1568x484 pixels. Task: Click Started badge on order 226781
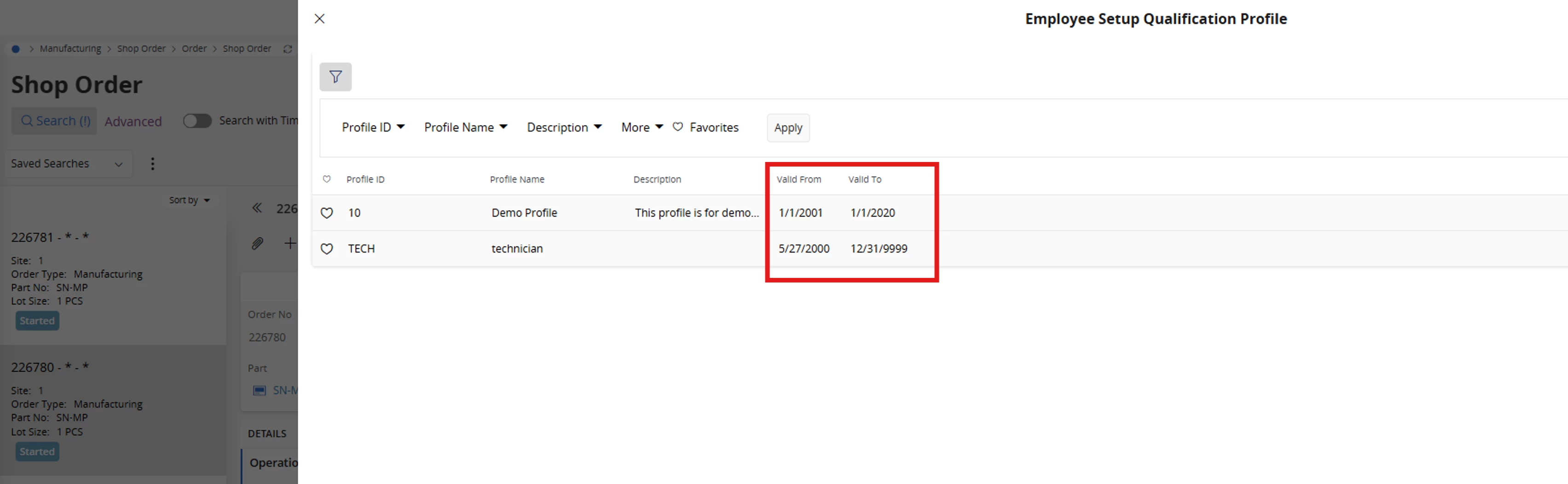(x=37, y=321)
